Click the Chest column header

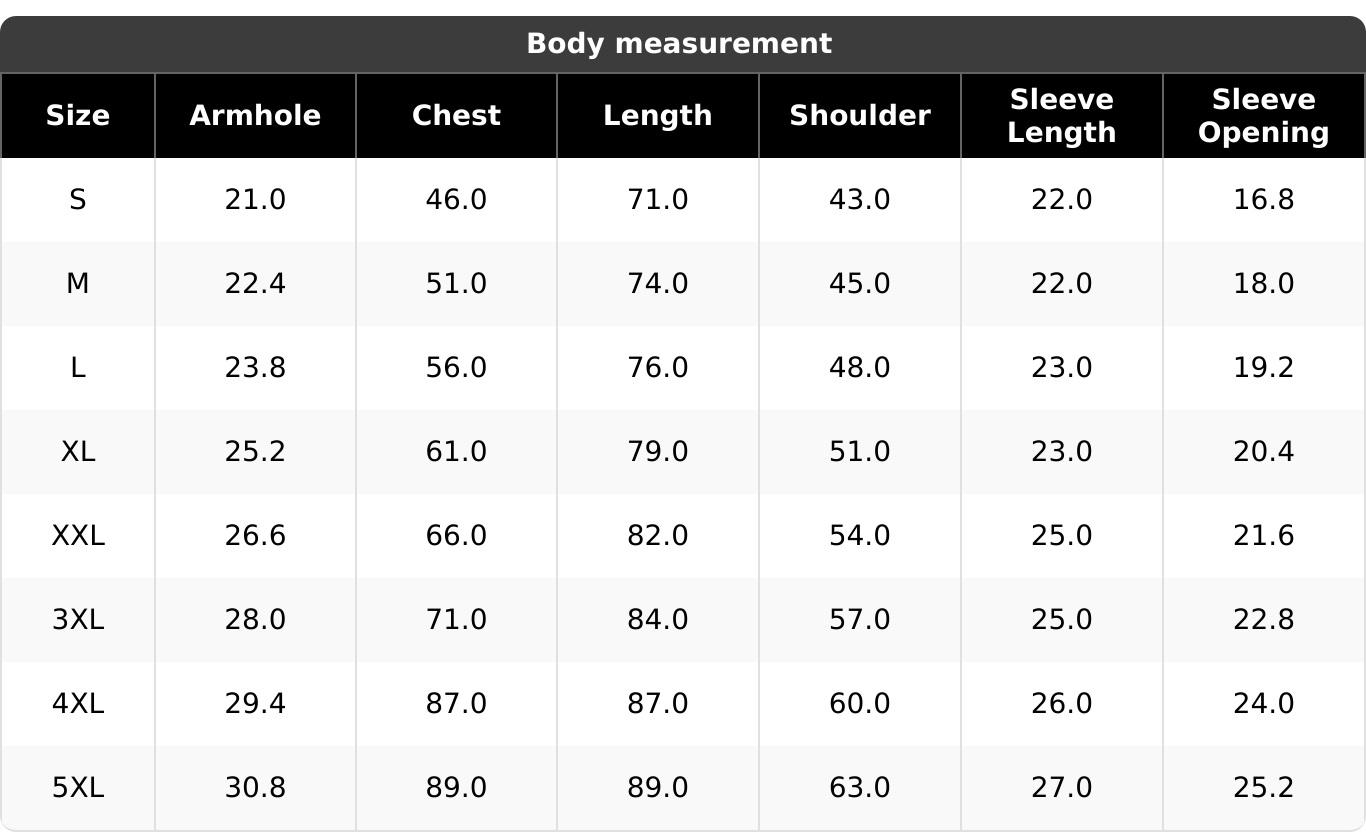pyautogui.click(x=456, y=116)
